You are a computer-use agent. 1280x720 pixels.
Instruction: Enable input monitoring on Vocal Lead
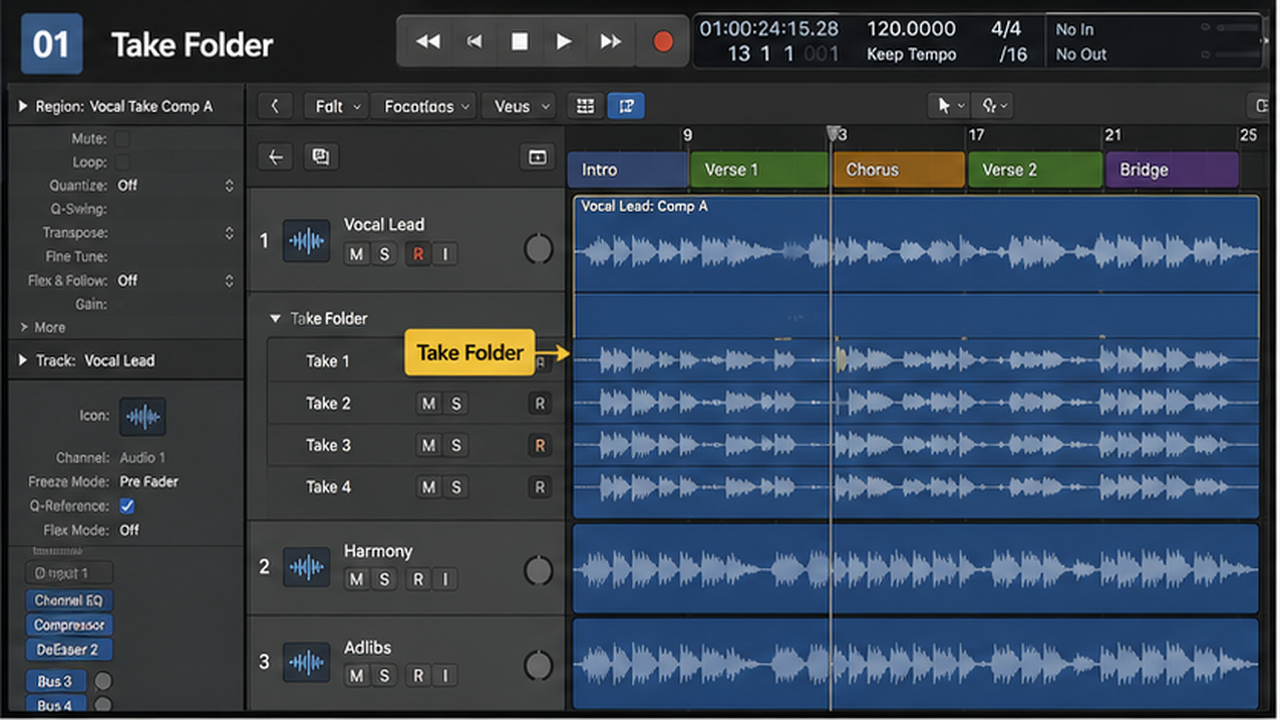pyautogui.click(x=445, y=254)
